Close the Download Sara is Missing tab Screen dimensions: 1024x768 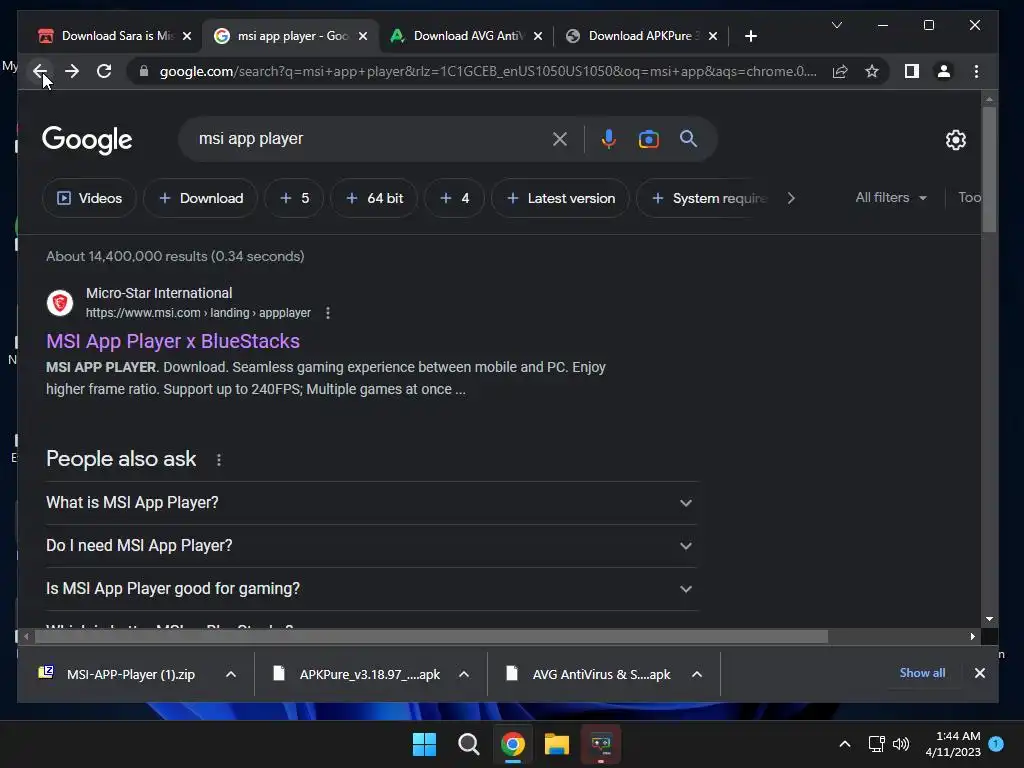point(187,36)
